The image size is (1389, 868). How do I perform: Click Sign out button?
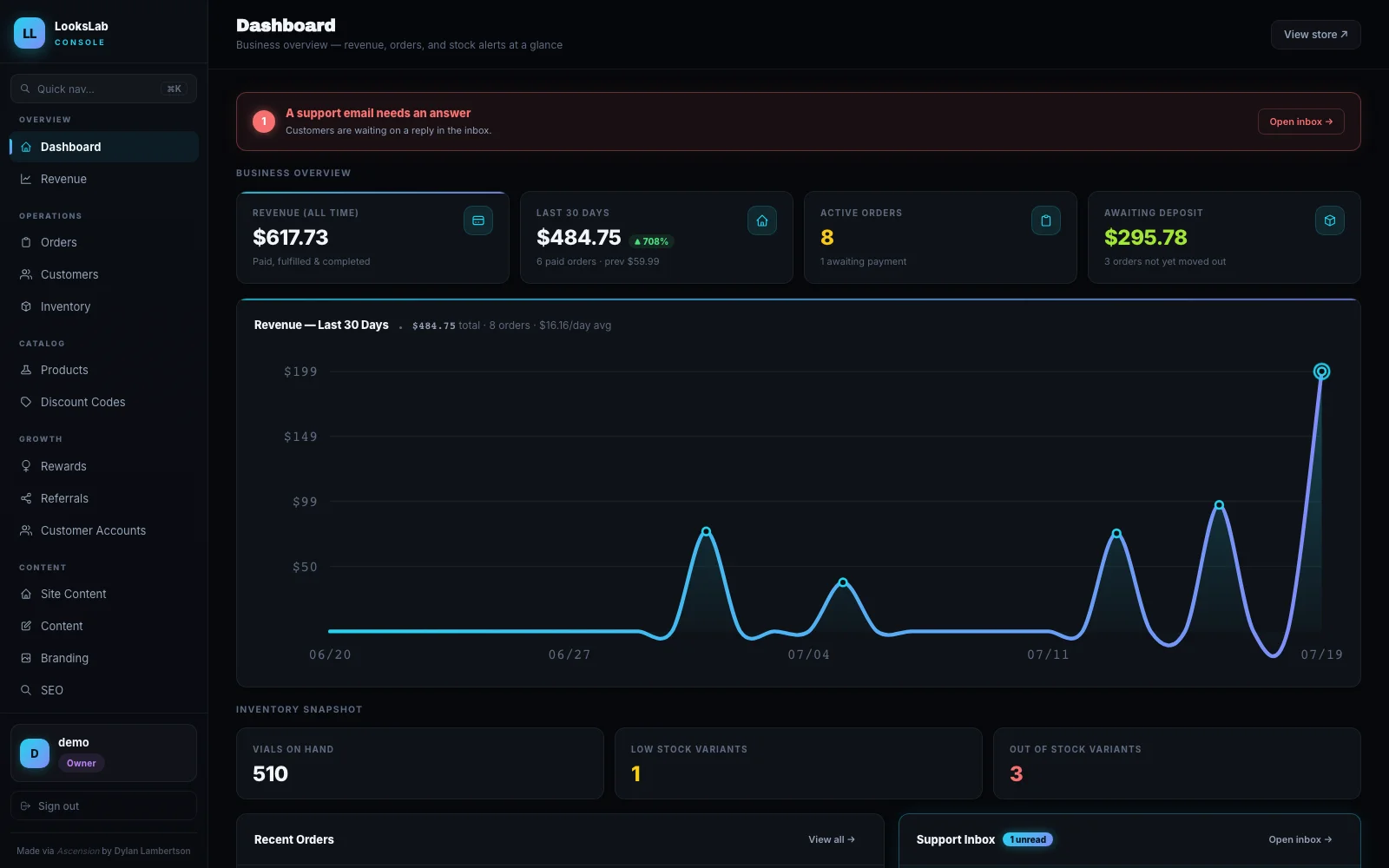[103, 806]
